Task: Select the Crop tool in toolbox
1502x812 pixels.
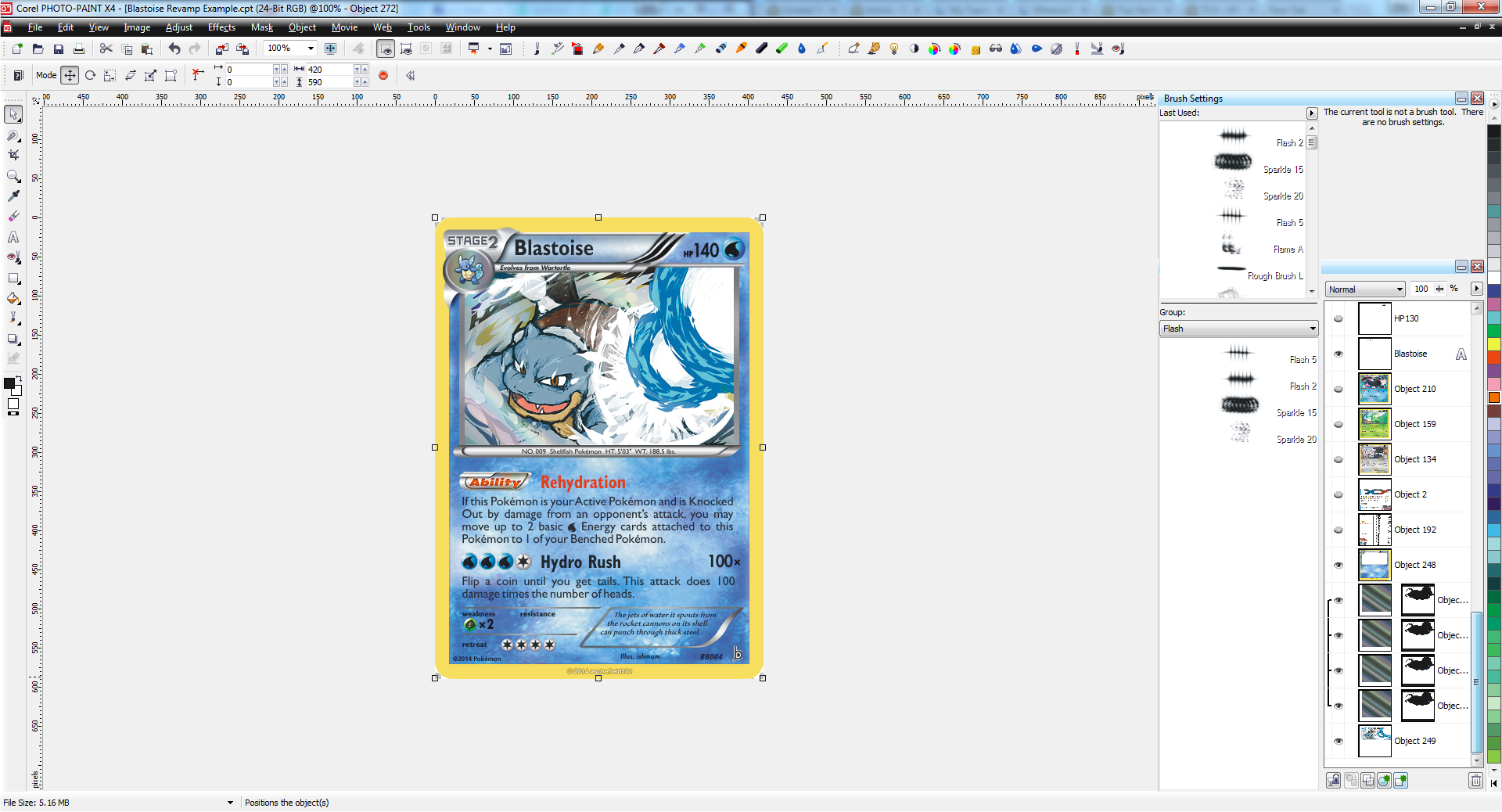Action: point(13,155)
